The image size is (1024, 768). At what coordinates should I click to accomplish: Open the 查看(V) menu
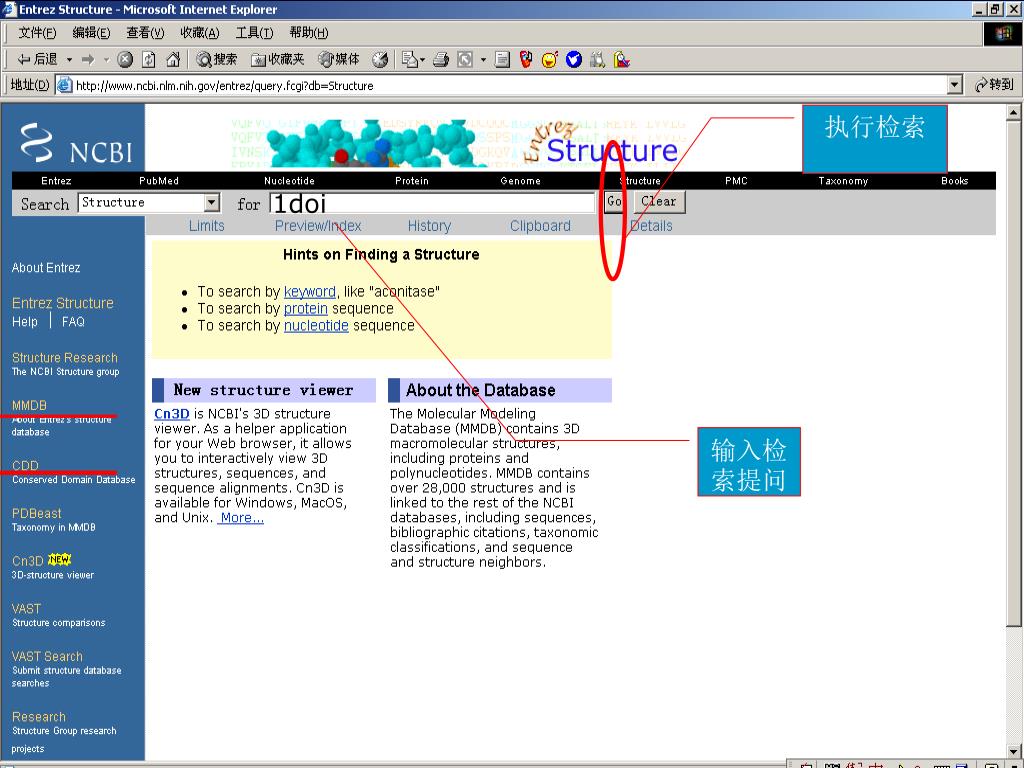tap(145, 33)
